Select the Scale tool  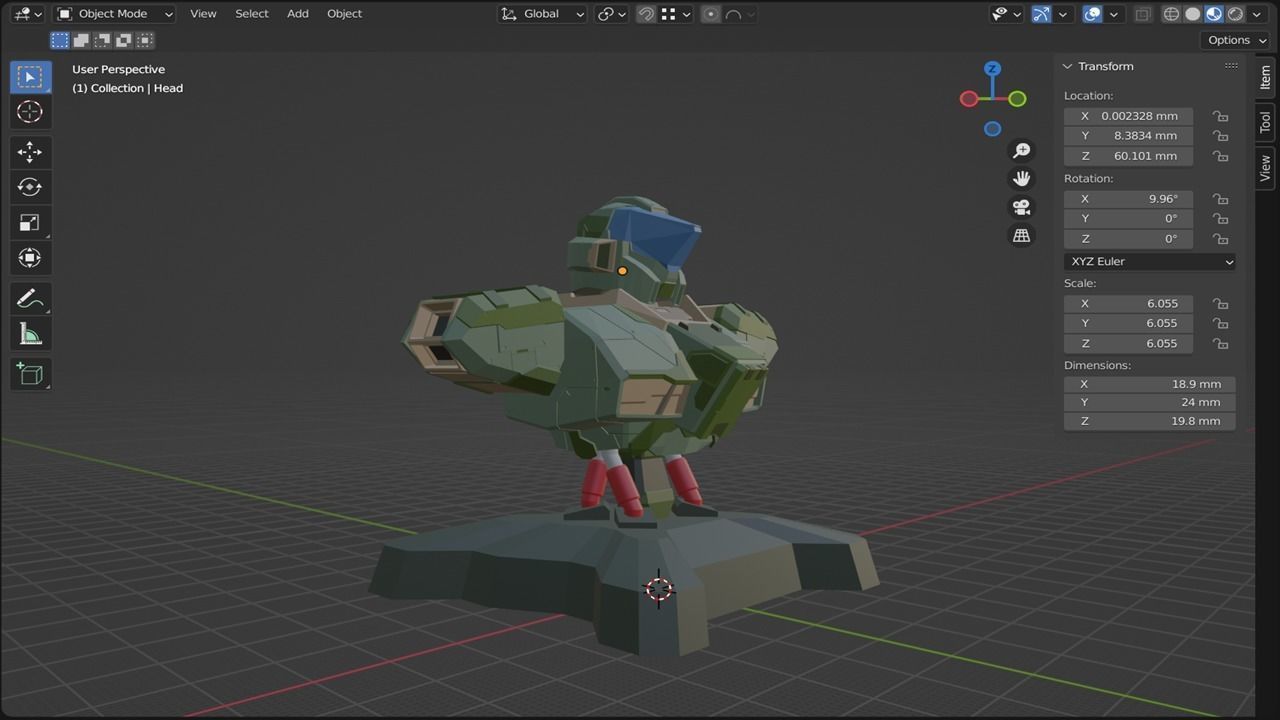[30, 222]
